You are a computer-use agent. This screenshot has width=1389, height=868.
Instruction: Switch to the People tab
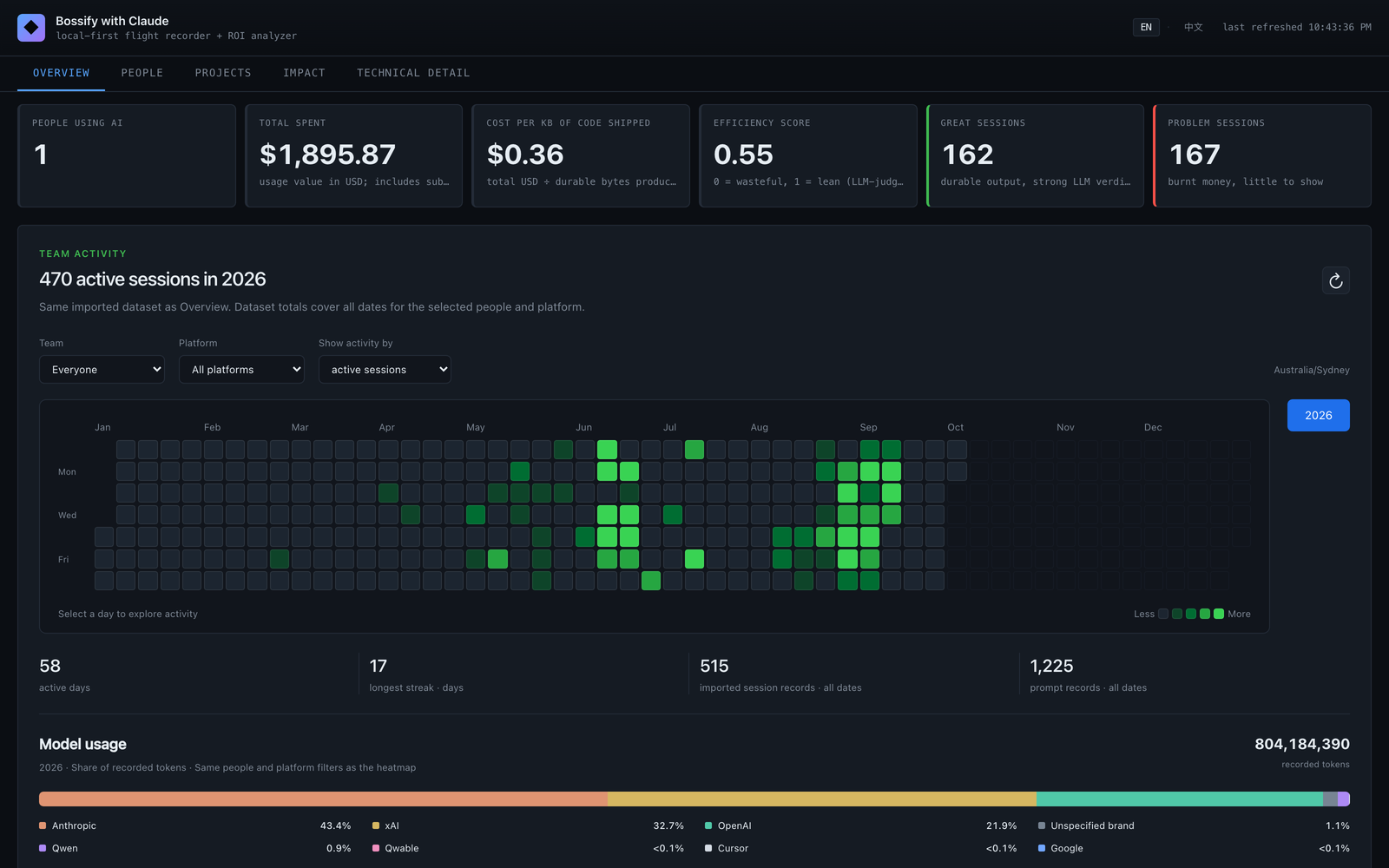click(142, 73)
